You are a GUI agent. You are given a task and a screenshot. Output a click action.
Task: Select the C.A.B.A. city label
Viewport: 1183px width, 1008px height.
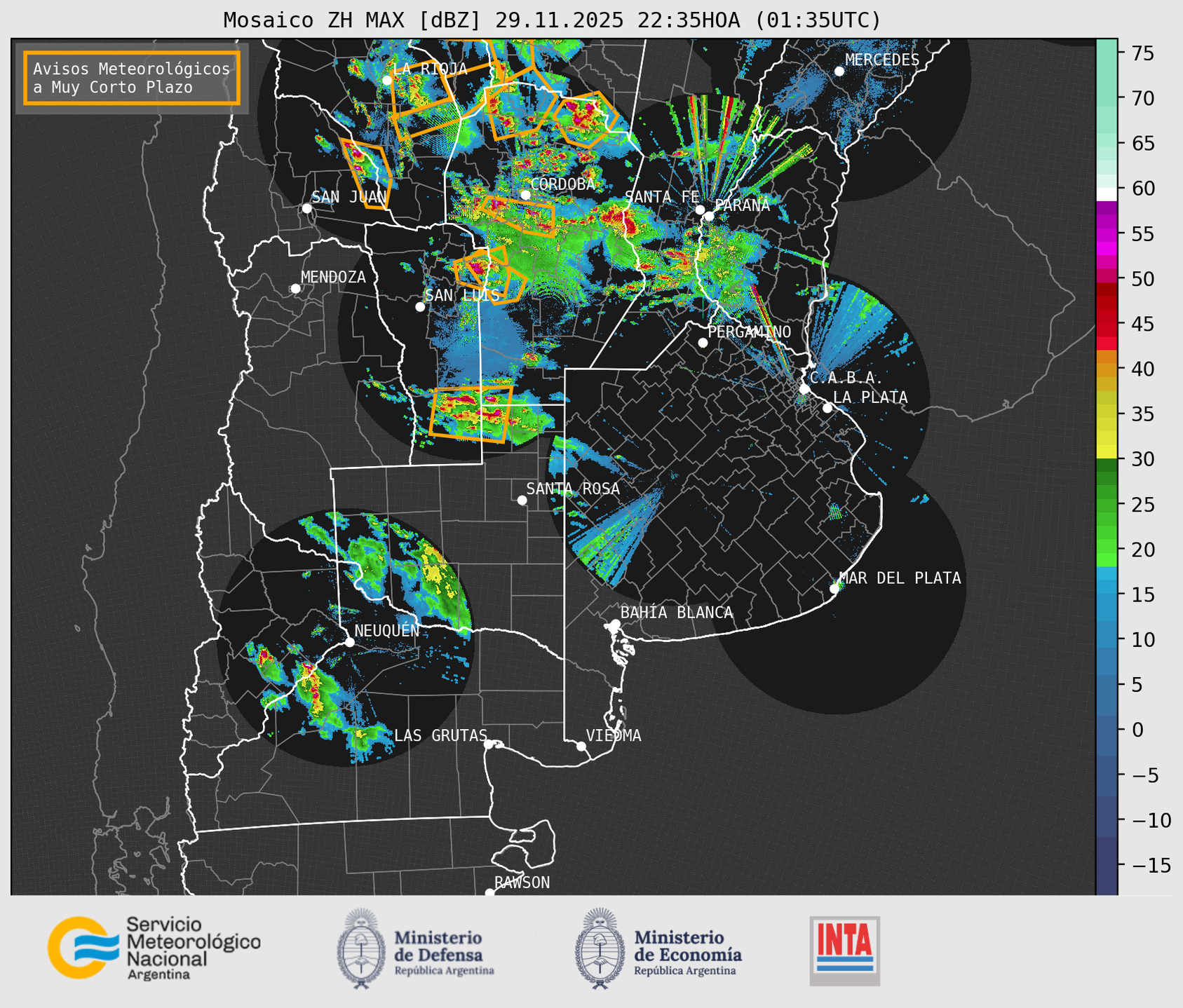pyautogui.click(x=846, y=378)
